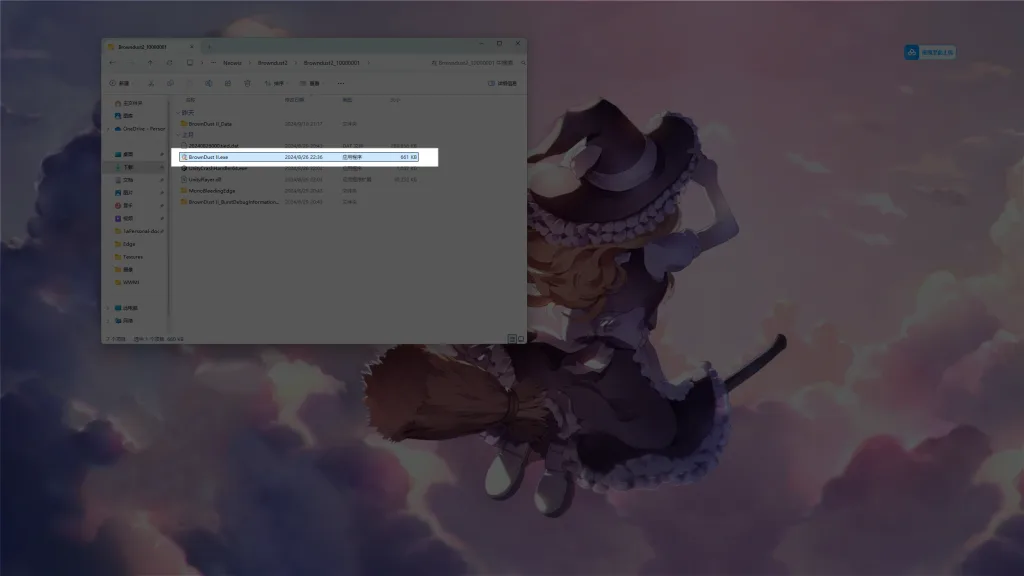
Task: Click the refresh icon in navigation bar
Action: 170,62
